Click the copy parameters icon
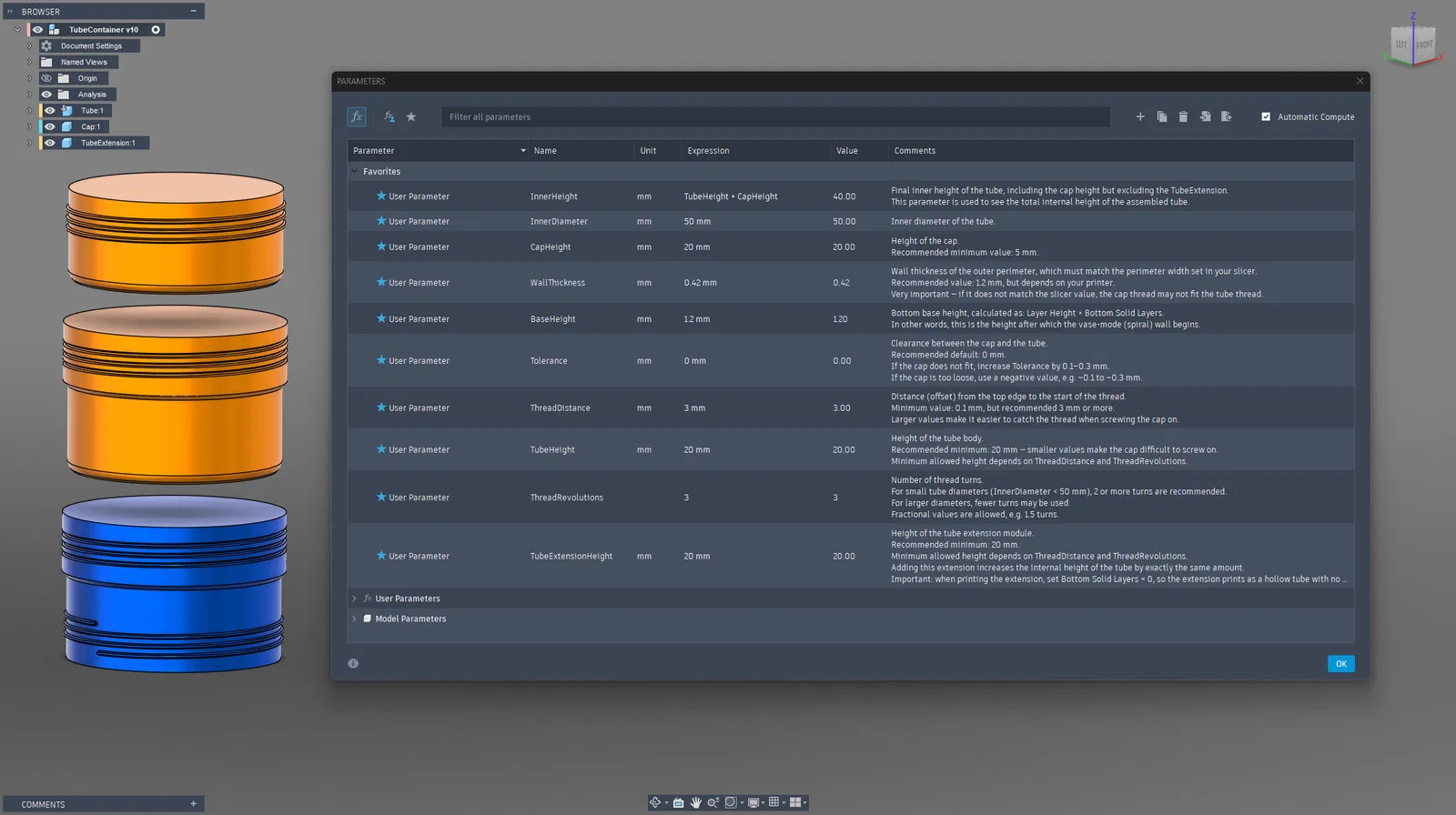The height and width of the screenshot is (815, 1456). click(1162, 116)
